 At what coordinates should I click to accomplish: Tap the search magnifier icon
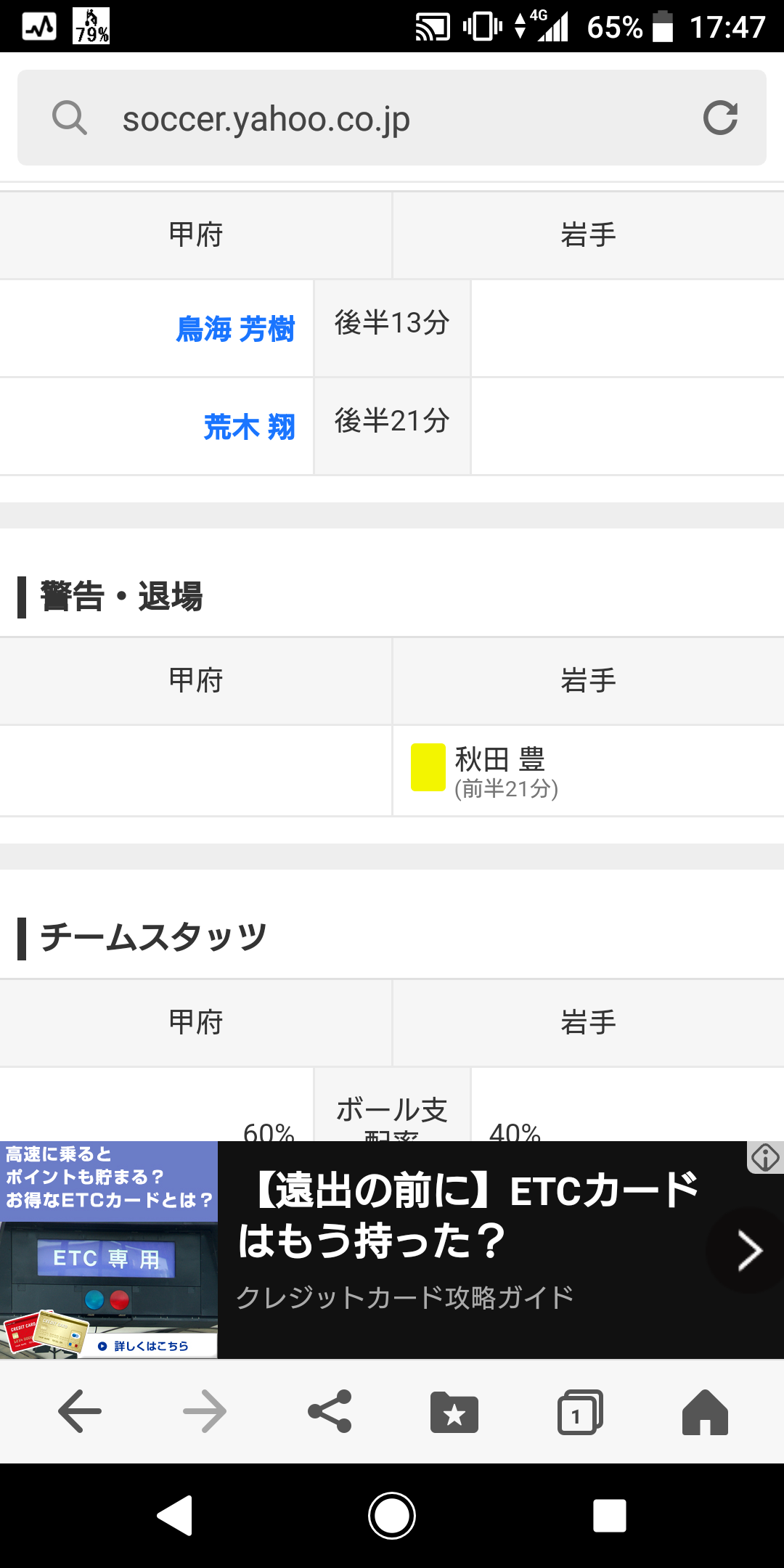[70, 118]
